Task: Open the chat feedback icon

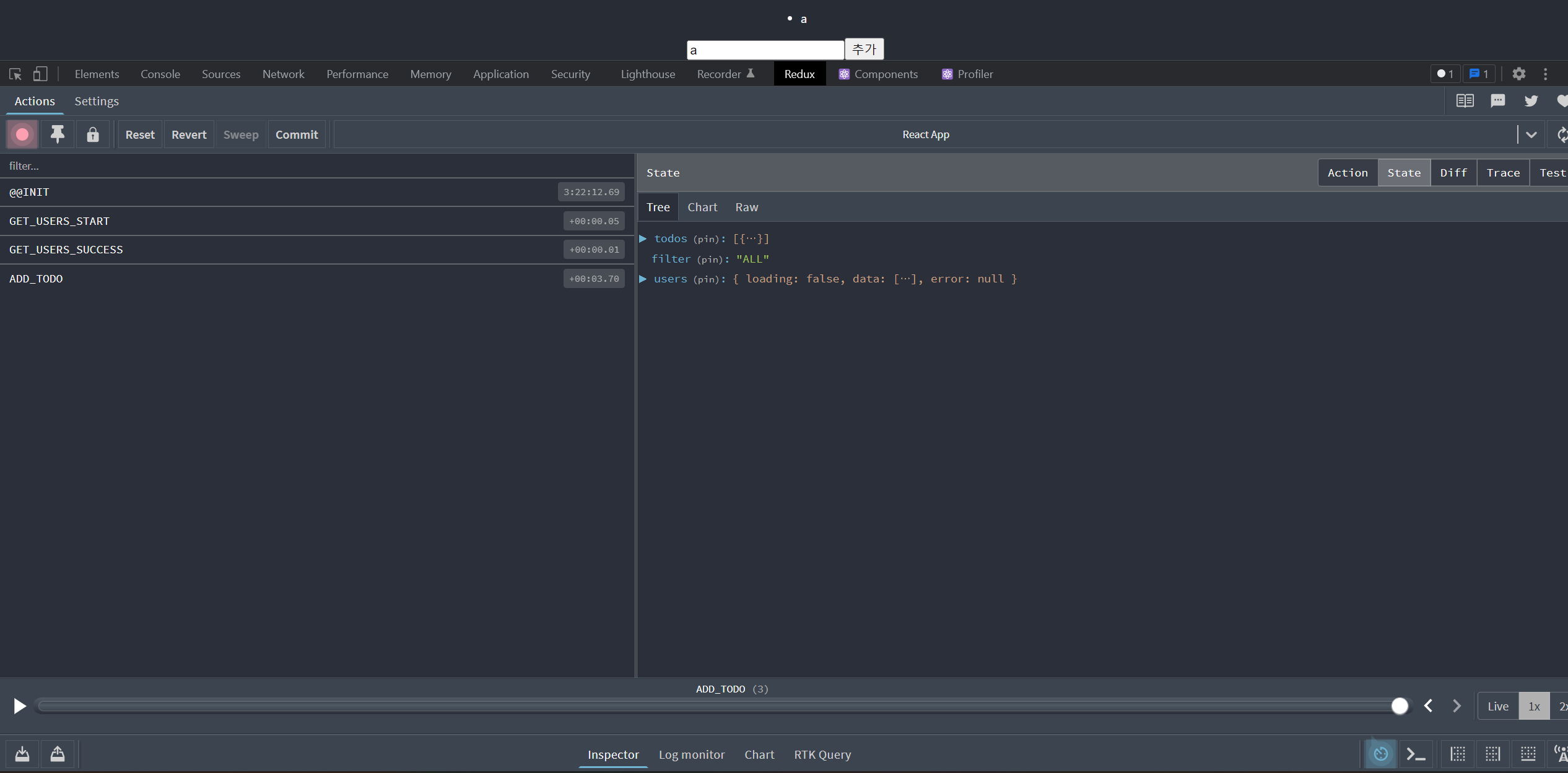Action: tap(1497, 101)
